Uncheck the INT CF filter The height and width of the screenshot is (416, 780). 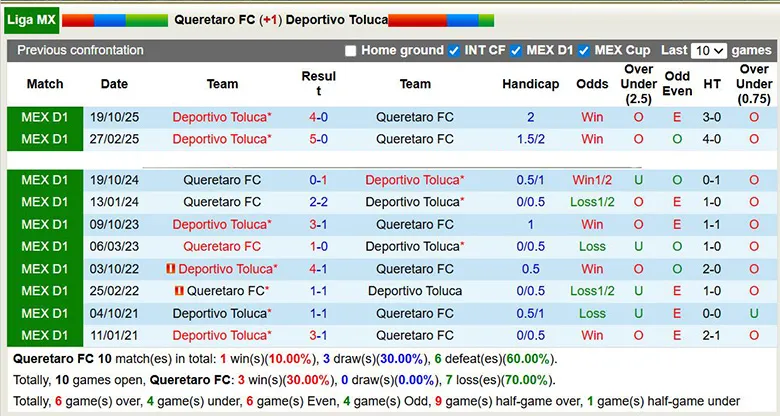(454, 51)
